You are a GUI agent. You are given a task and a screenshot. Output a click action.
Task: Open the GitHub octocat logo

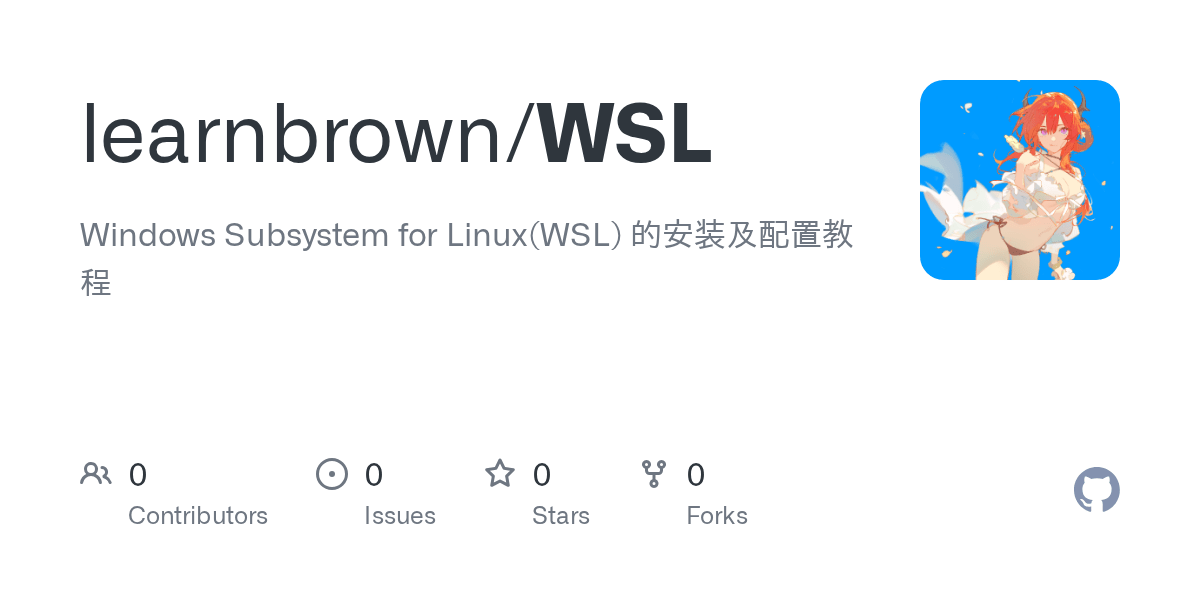pyautogui.click(x=1097, y=490)
